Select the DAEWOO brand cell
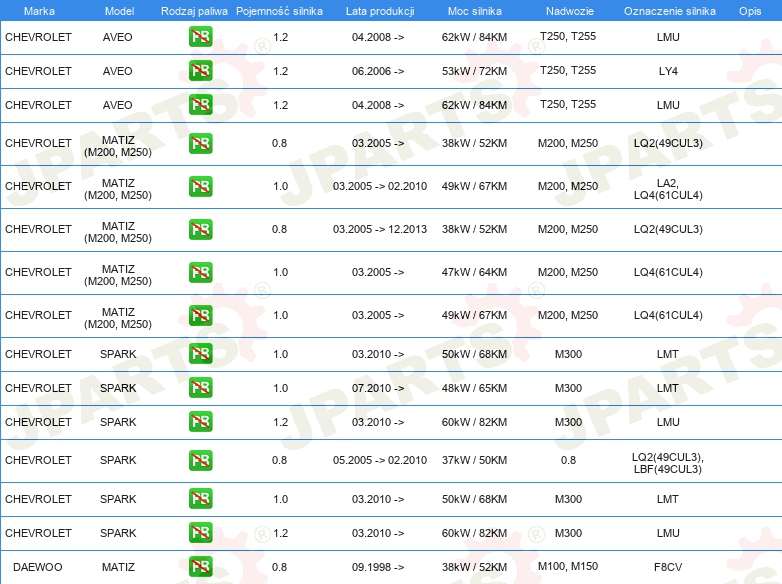Viewport: 782px width, 584px height. [37, 567]
